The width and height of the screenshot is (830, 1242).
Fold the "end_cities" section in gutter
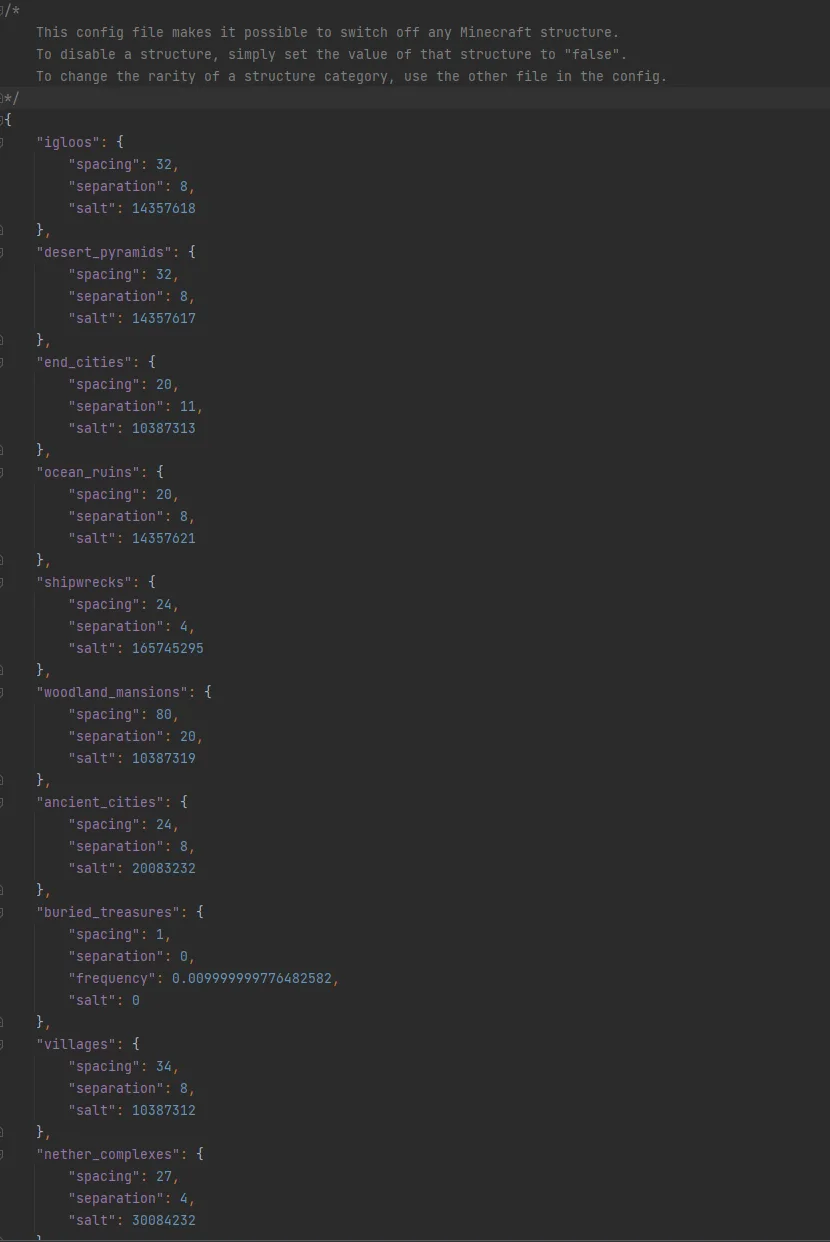[x=1, y=362]
